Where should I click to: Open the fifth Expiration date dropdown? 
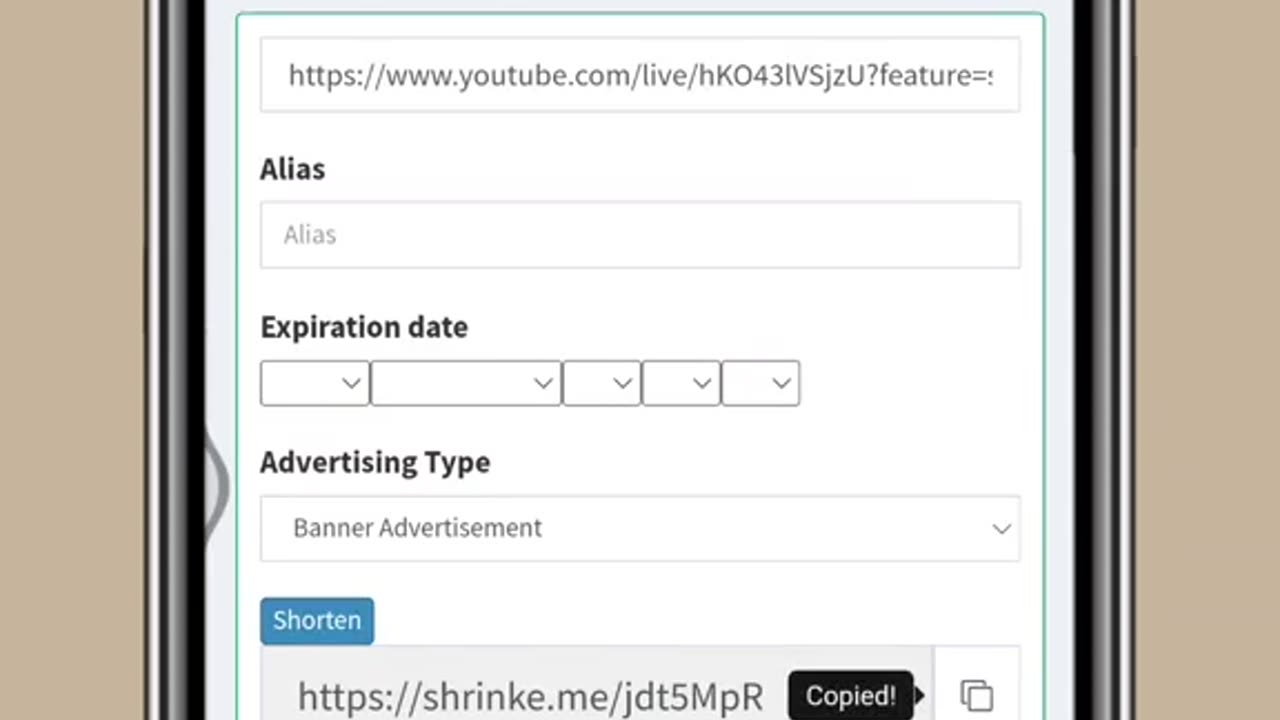click(760, 383)
